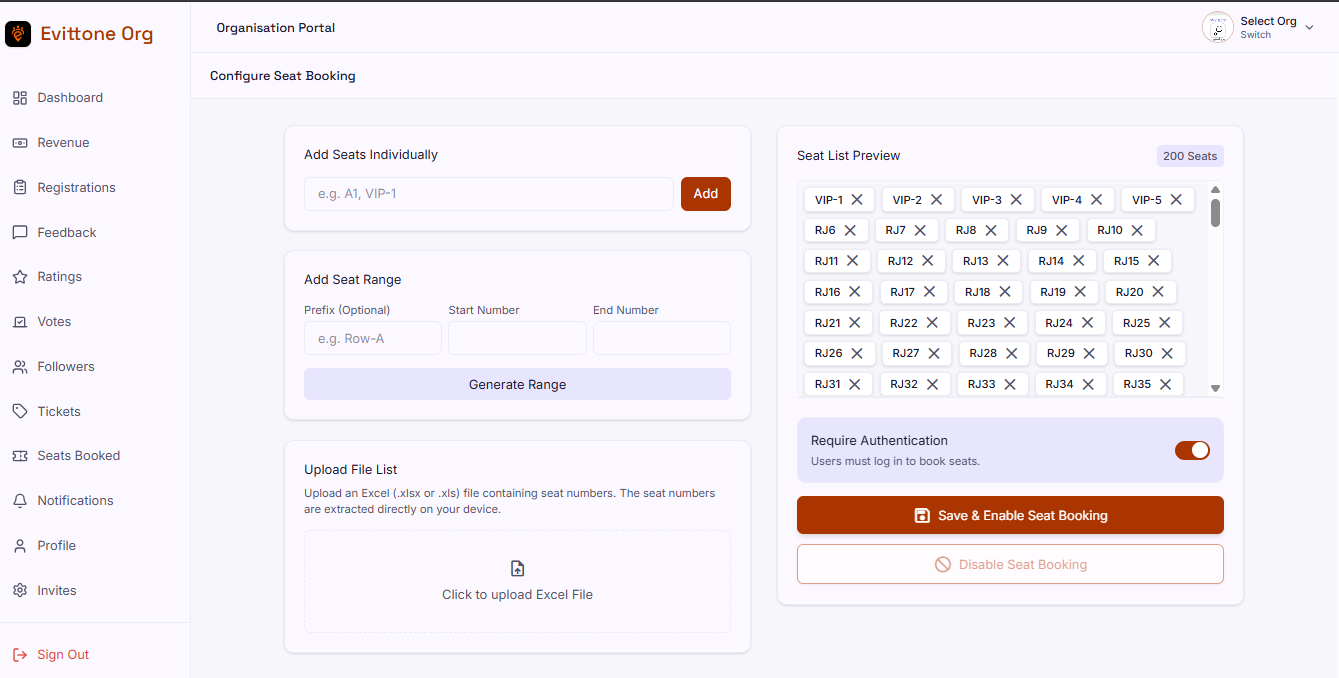The width and height of the screenshot is (1339, 678).
Task: Remove seat RJ27 with its X
Action: tap(934, 354)
